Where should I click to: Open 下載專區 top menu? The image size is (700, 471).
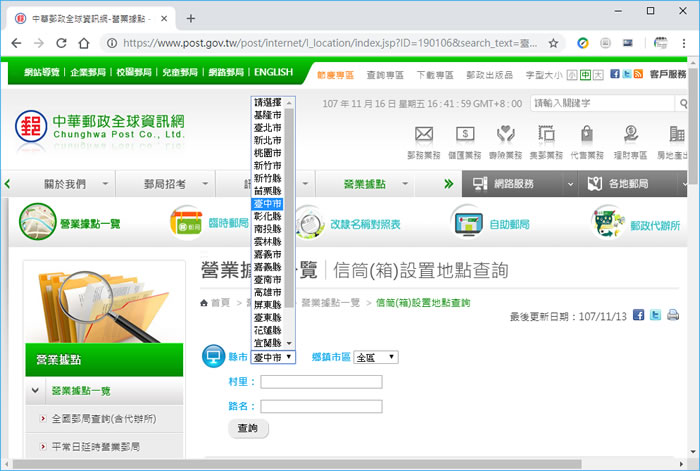pyautogui.click(x=435, y=75)
